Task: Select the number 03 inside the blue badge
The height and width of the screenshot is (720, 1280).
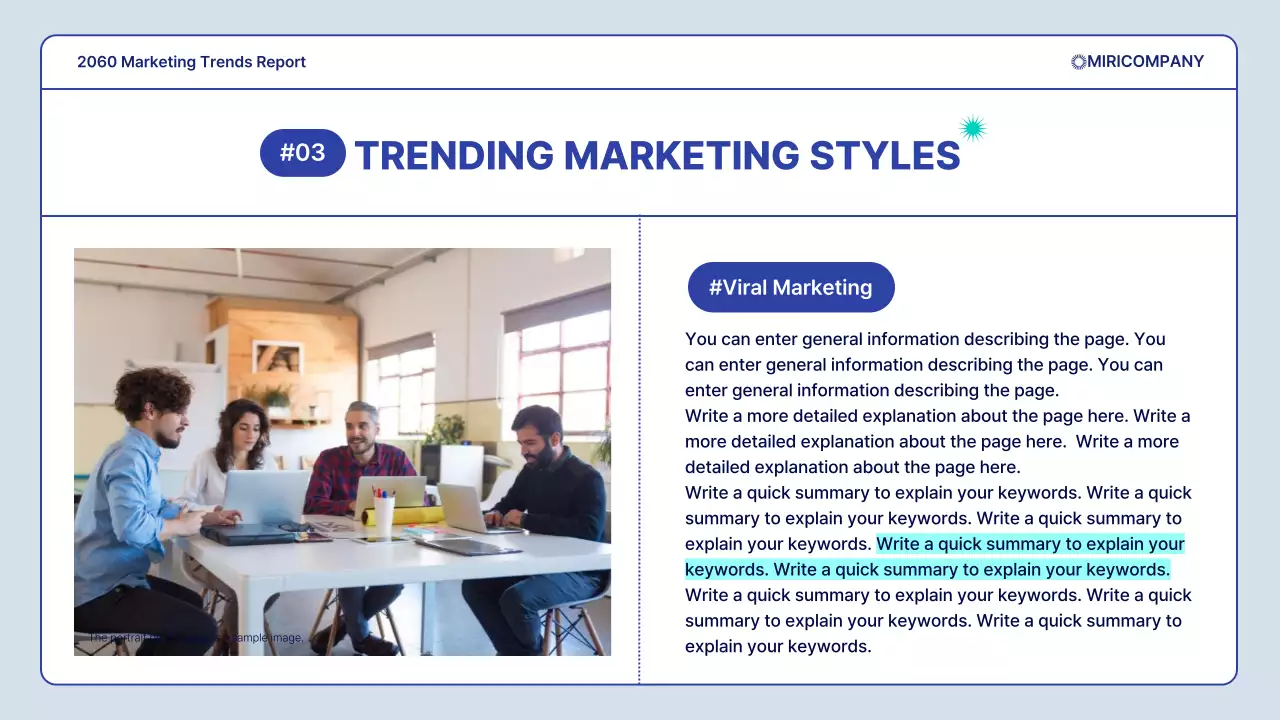Action: [311, 152]
